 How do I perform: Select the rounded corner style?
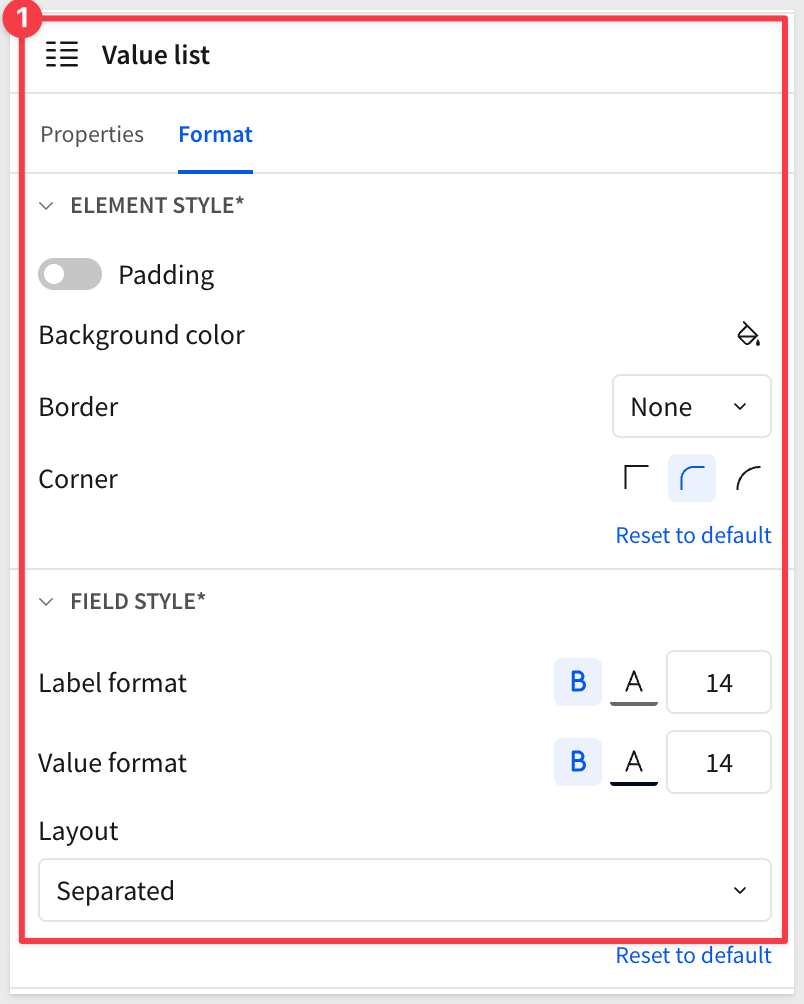pyautogui.click(x=692, y=479)
